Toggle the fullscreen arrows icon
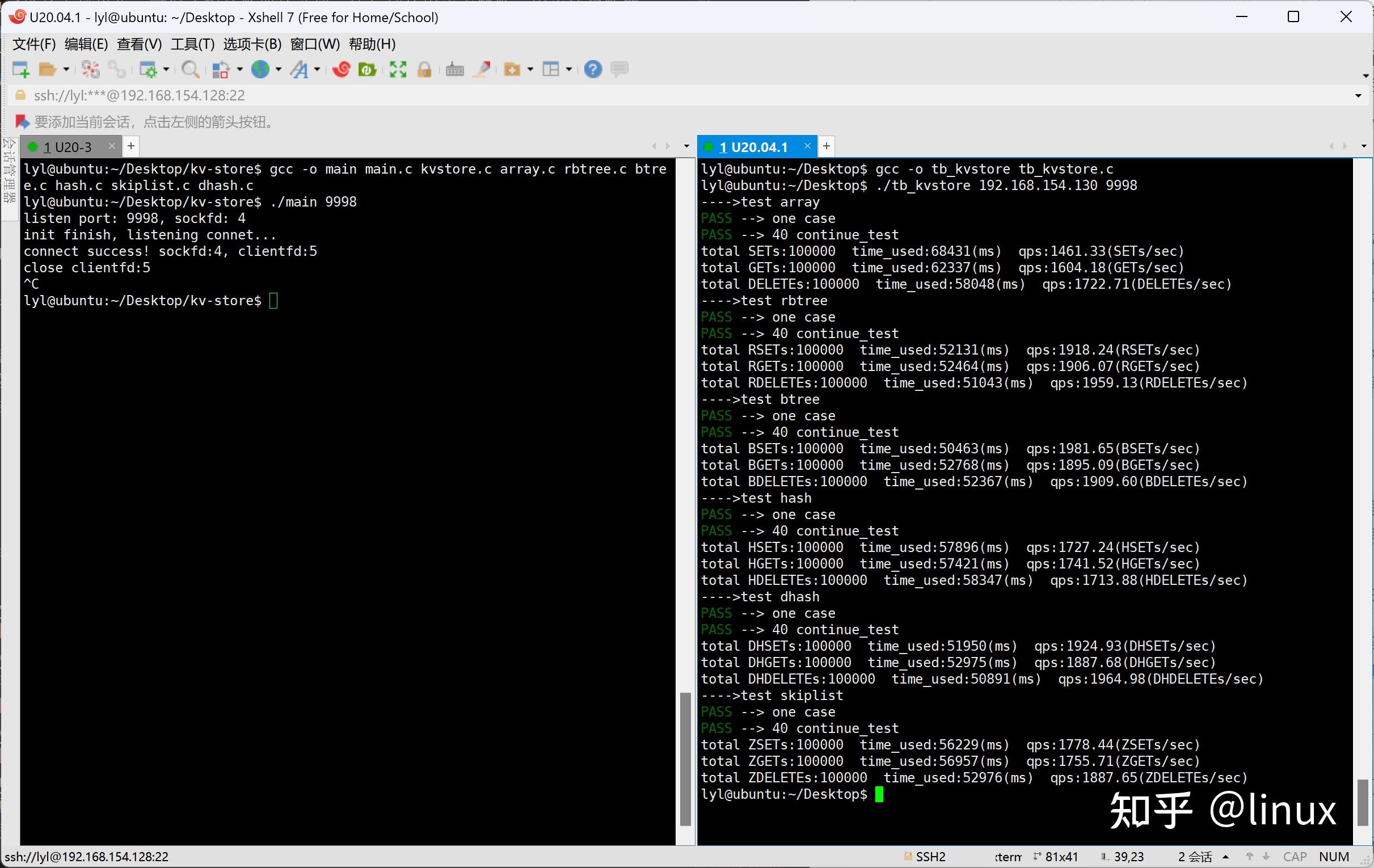 [x=398, y=70]
